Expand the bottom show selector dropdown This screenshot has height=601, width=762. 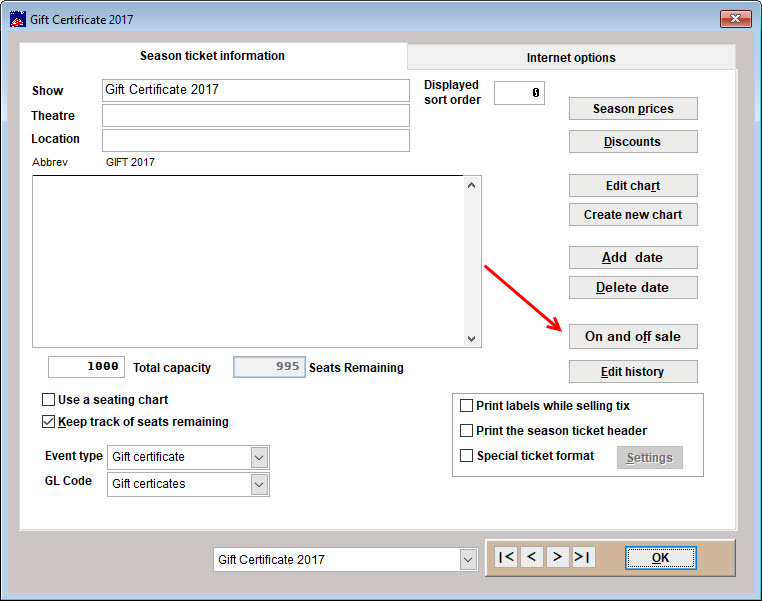point(468,560)
